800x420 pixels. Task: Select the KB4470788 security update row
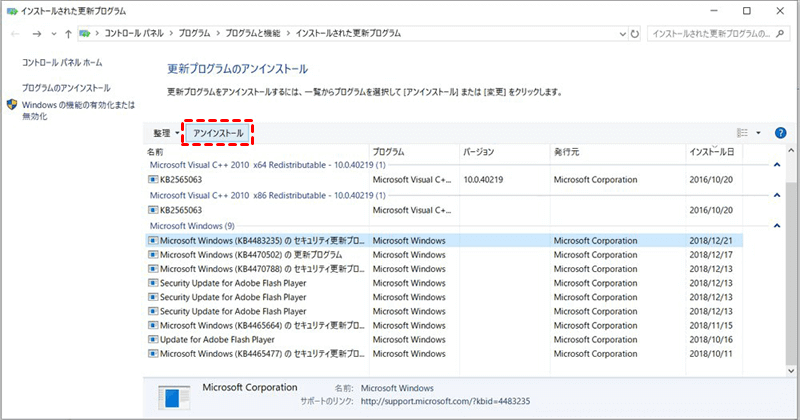pyautogui.click(x=444, y=269)
